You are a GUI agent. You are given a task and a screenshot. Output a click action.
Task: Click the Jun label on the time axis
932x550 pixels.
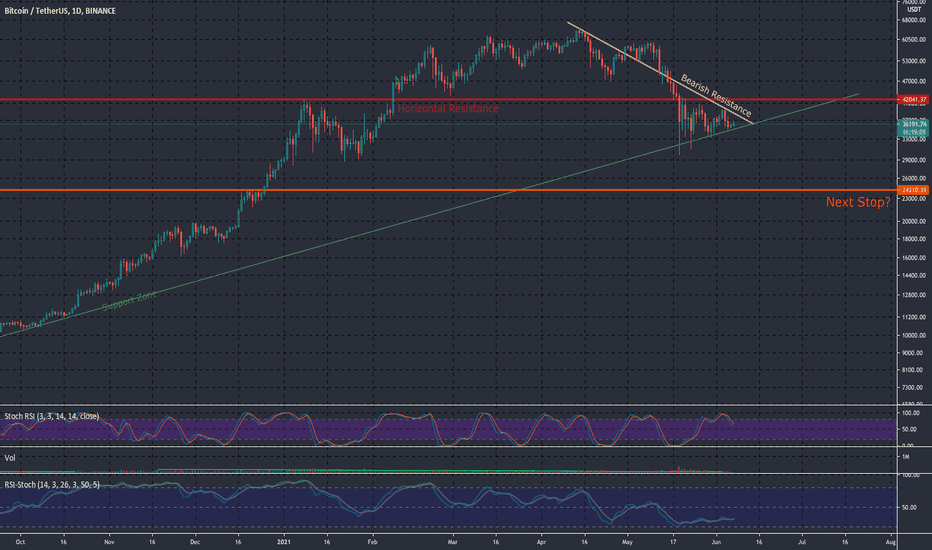(x=716, y=542)
